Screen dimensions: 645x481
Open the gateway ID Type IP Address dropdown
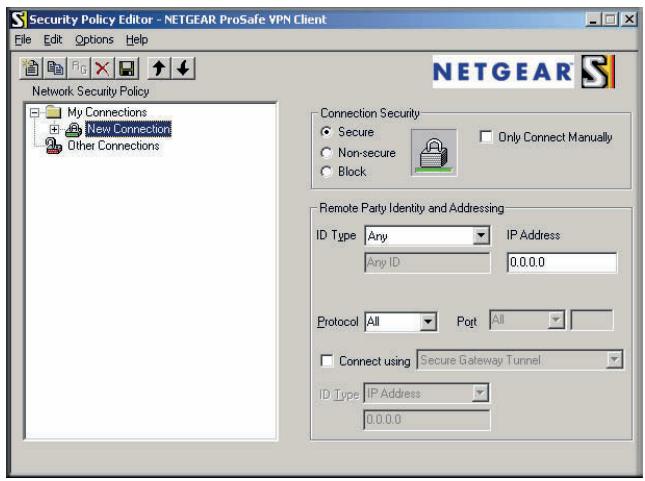coord(480,393)
